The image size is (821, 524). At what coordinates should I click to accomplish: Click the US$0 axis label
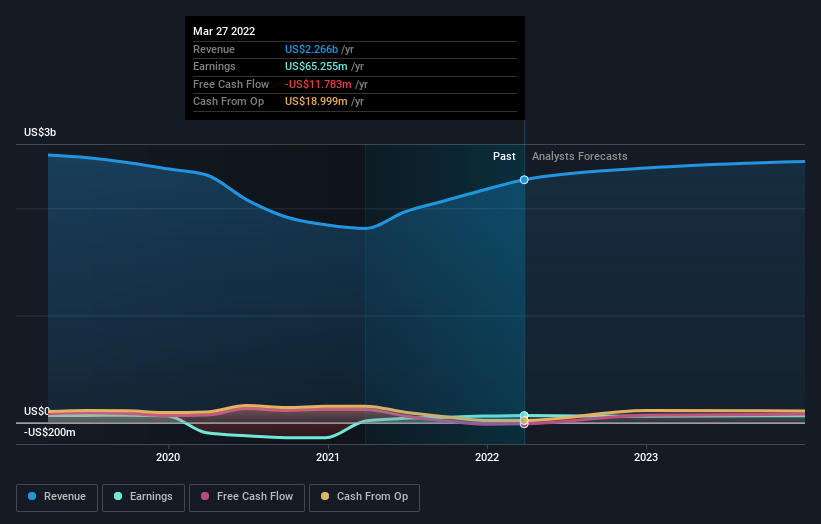tap(37, 411)
